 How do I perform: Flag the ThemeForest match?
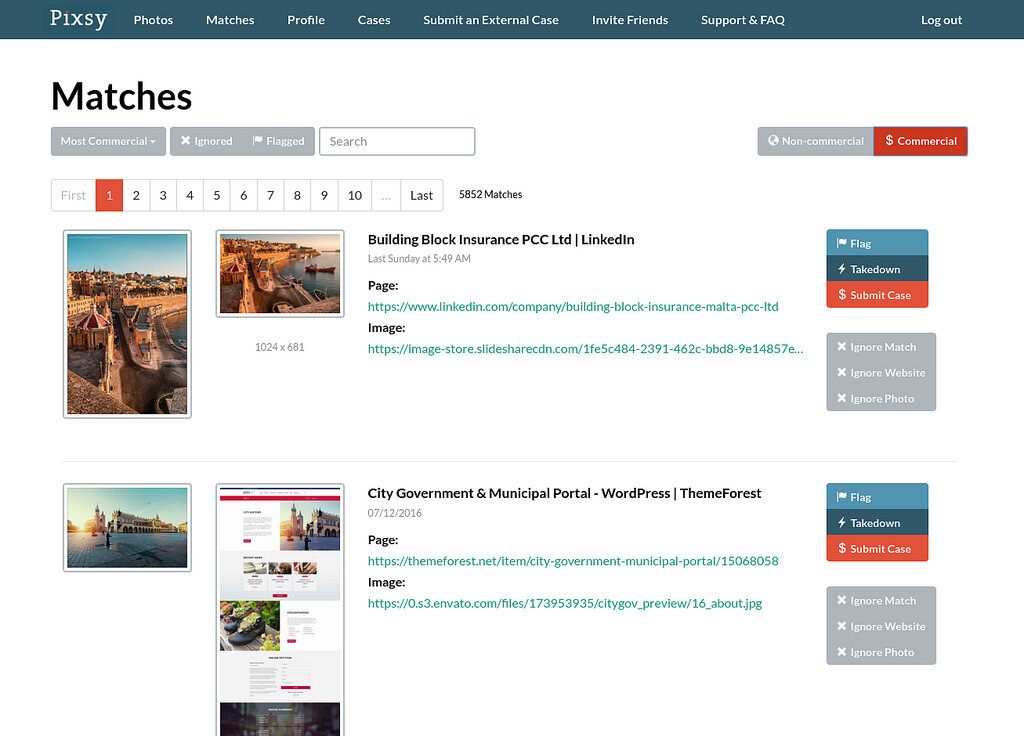point(877,496)
